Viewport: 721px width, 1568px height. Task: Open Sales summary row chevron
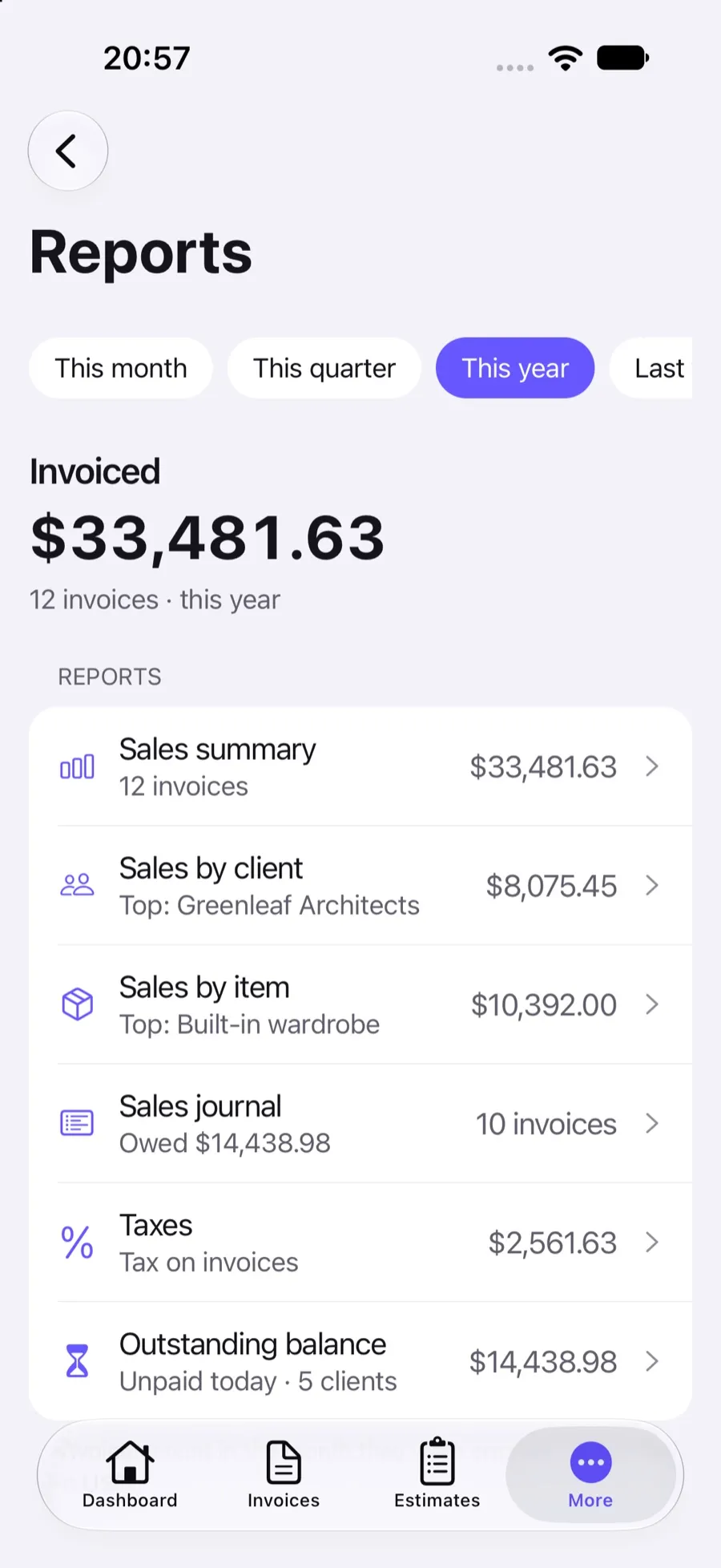[x=652, y=766]
